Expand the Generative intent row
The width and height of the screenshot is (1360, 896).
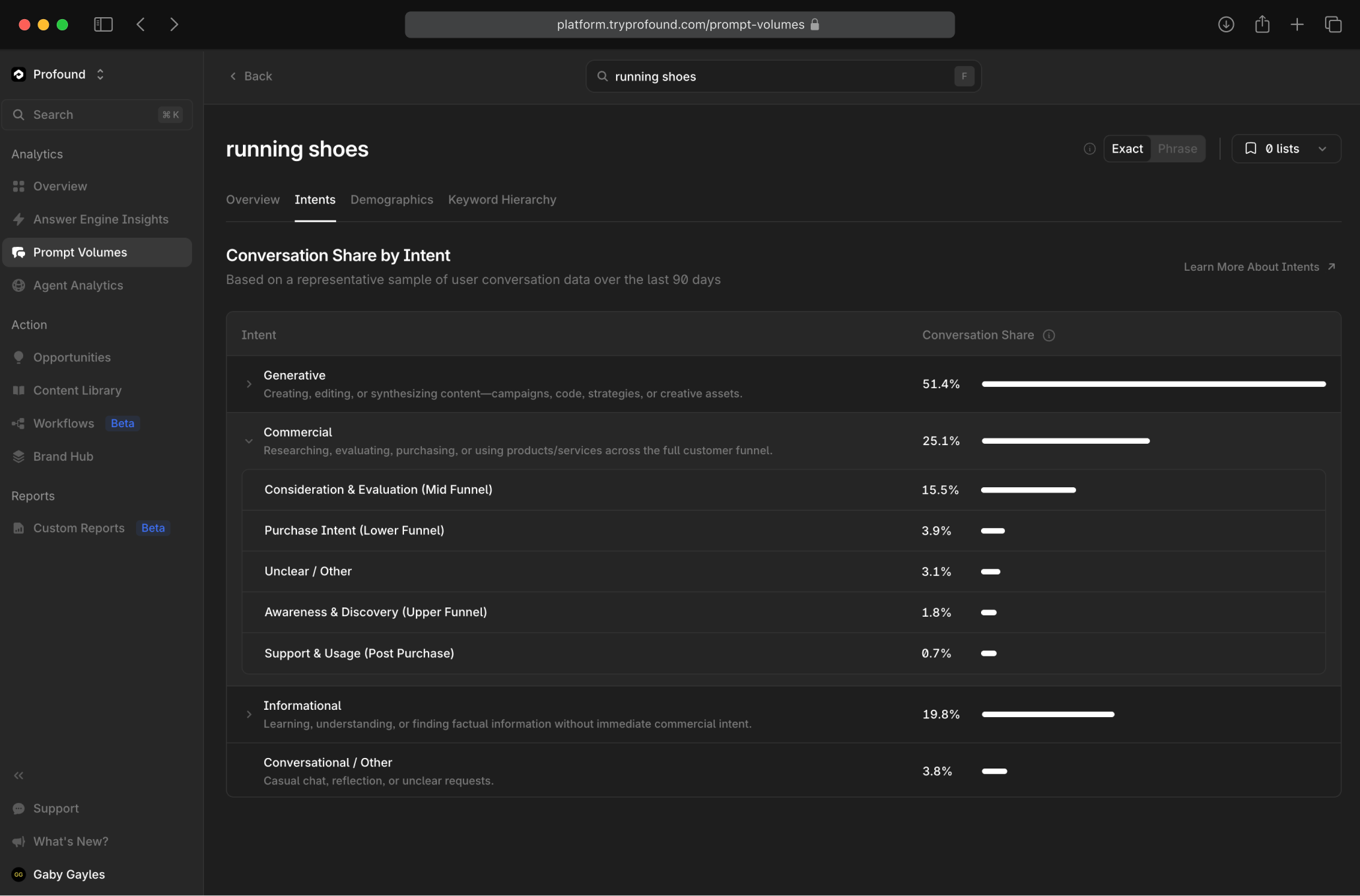[249, 384]
